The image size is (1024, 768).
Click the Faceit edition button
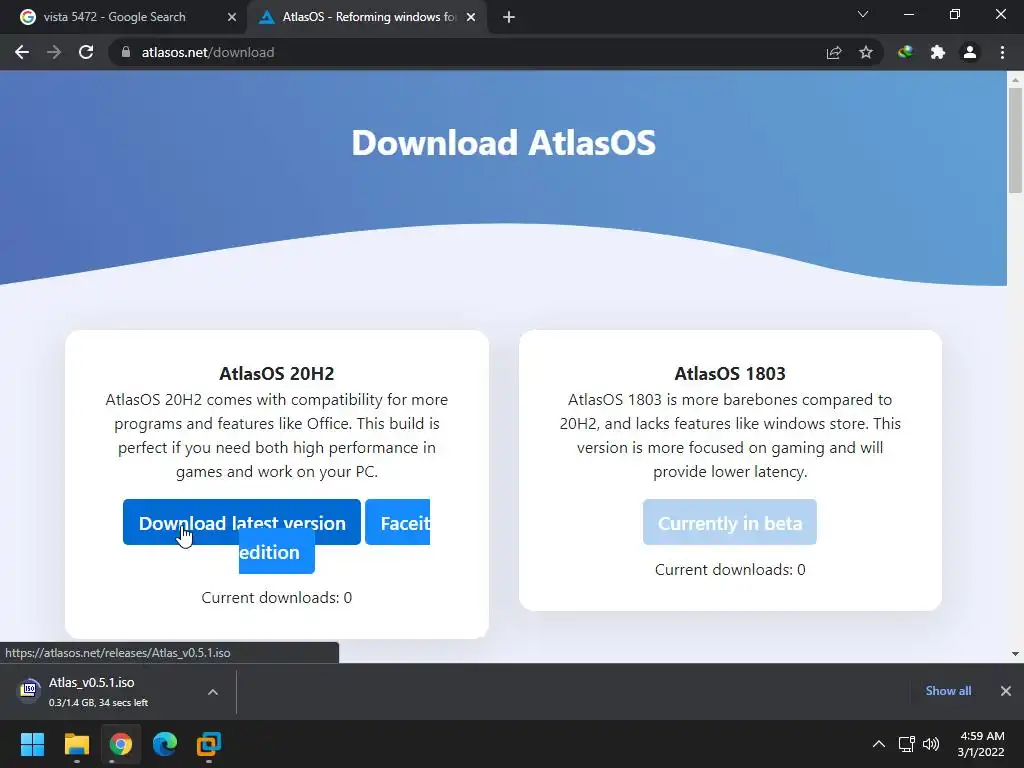click(x=397, y=522)
